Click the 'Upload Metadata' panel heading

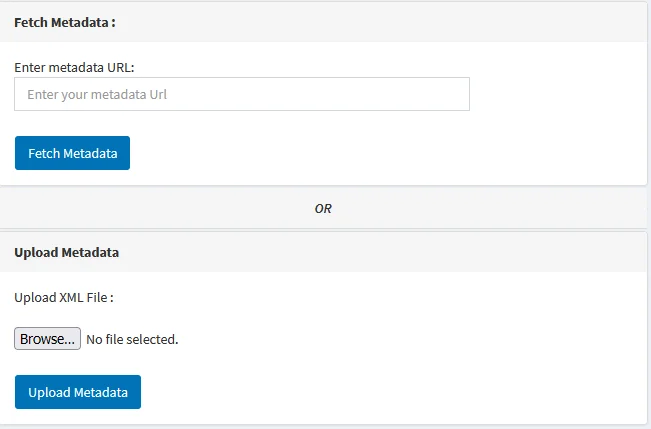[66, 252]
